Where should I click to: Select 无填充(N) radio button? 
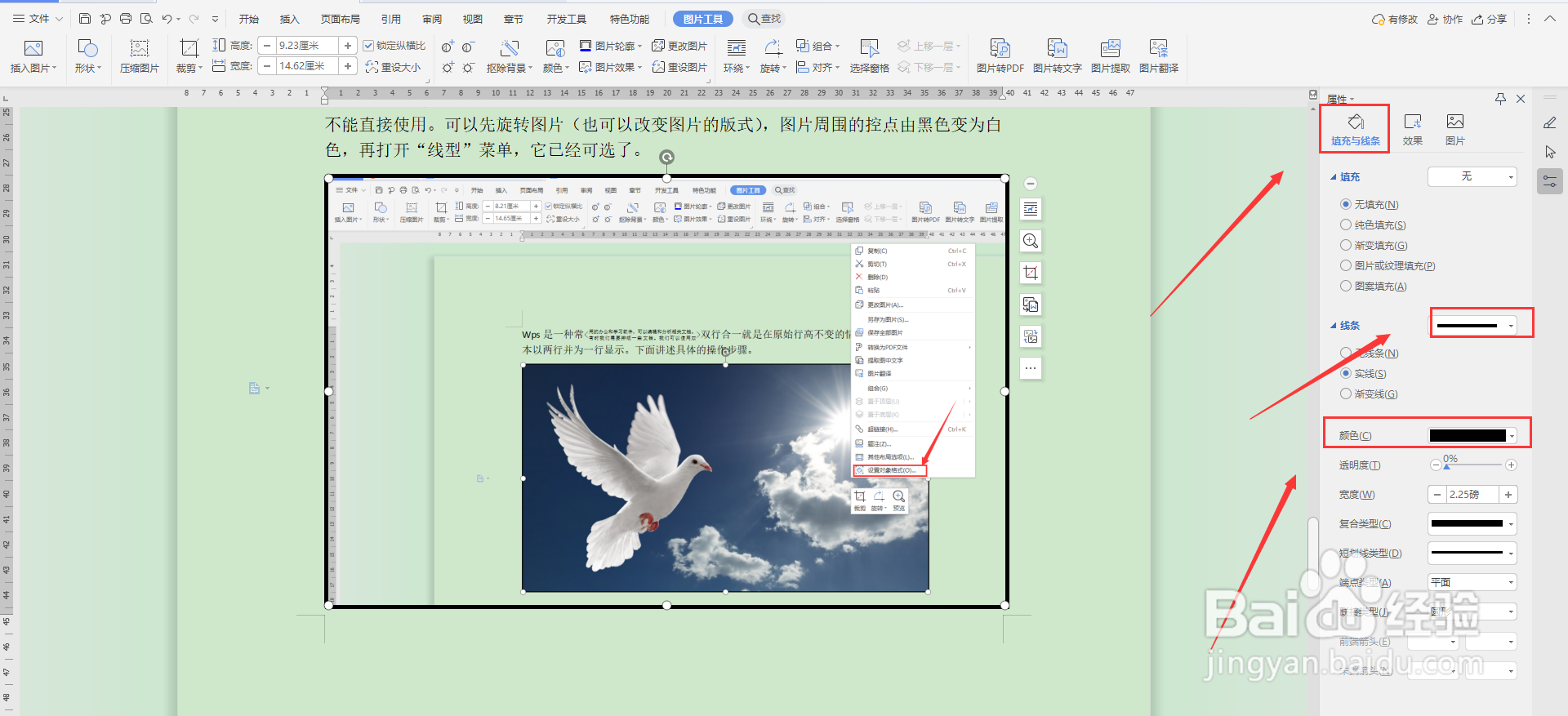click(1346, 204)
